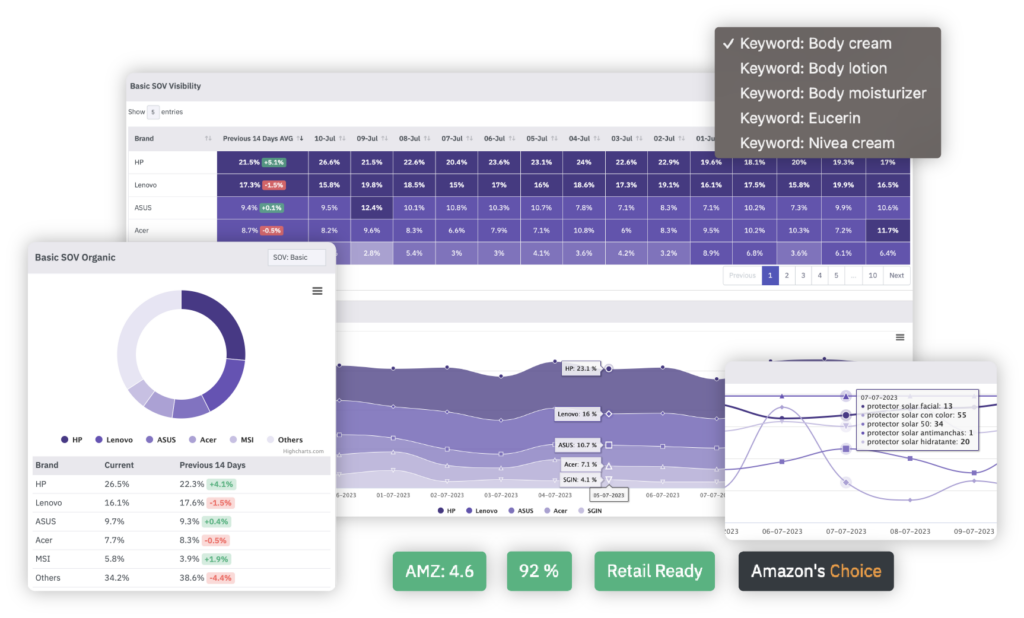The height and width of the screenshot is (618, 1024).
Task: Click the Acer: 7.1 % triangle data marker
Action: click(x=609, y=466)
